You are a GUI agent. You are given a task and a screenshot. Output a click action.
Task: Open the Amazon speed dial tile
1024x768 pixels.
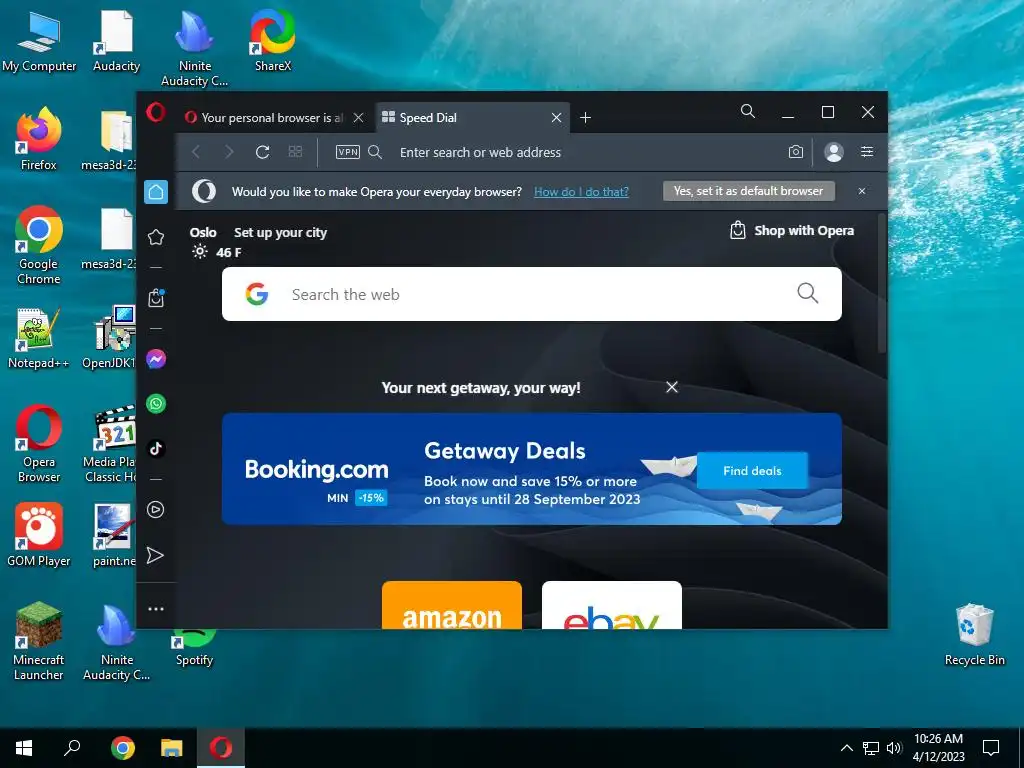(x=452, y=605)
